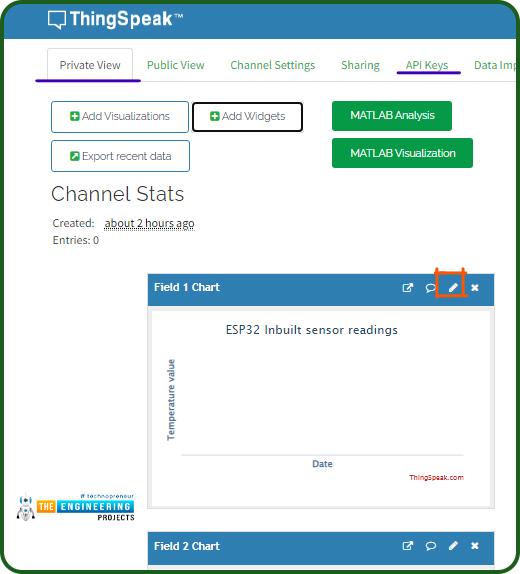Click the Field 1 Chart comment bubble icon

coord(430,288)
